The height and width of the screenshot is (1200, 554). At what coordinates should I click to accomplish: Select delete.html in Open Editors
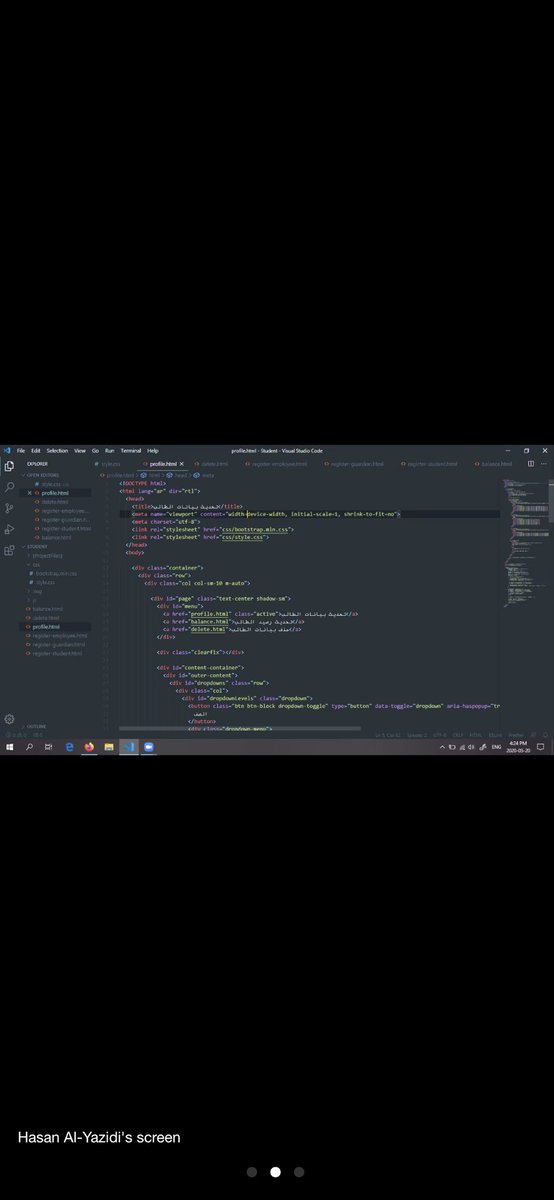55,502
